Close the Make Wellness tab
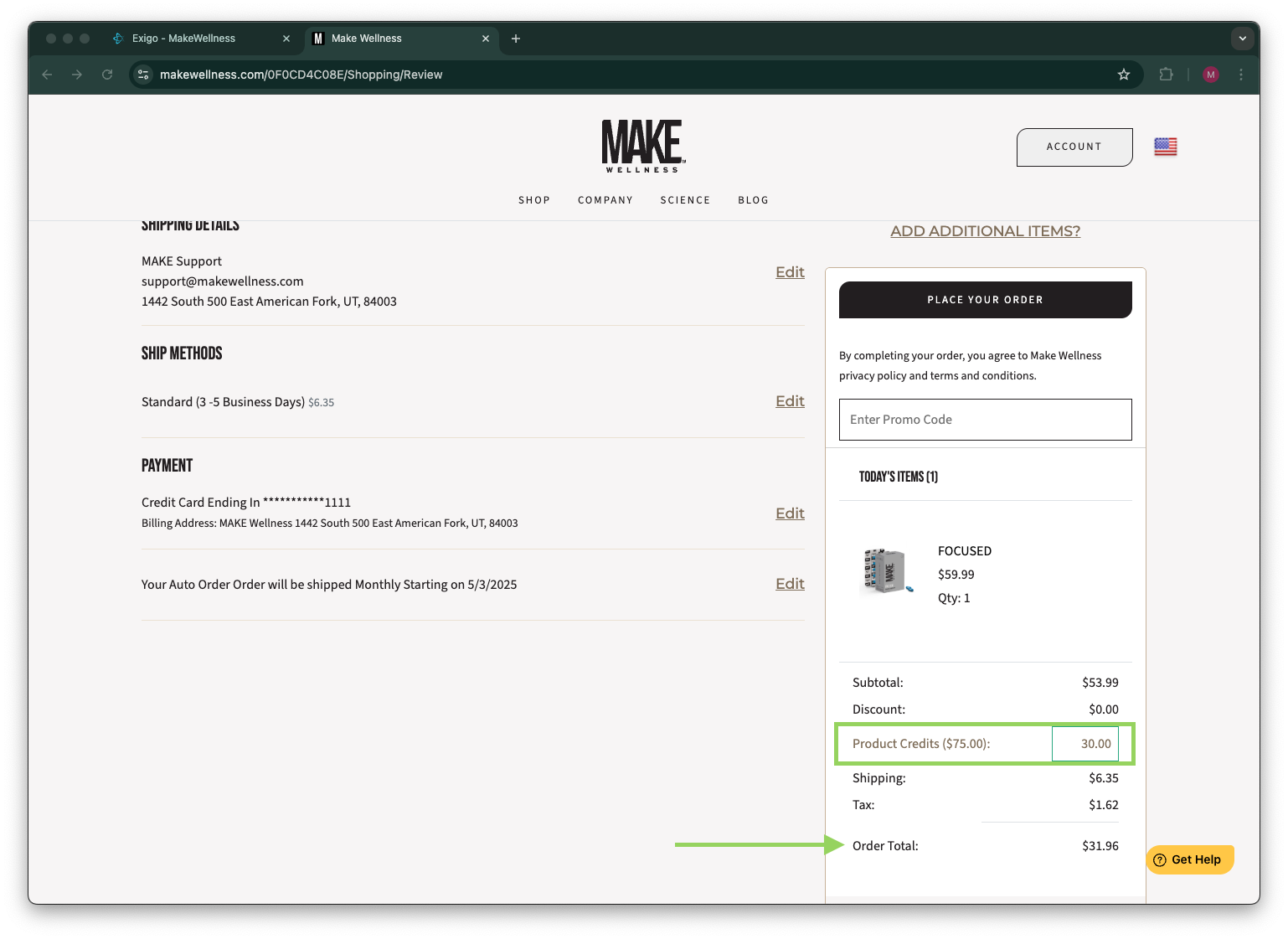This screenshot has width=1288, height=939. click(x=486, y=39)
